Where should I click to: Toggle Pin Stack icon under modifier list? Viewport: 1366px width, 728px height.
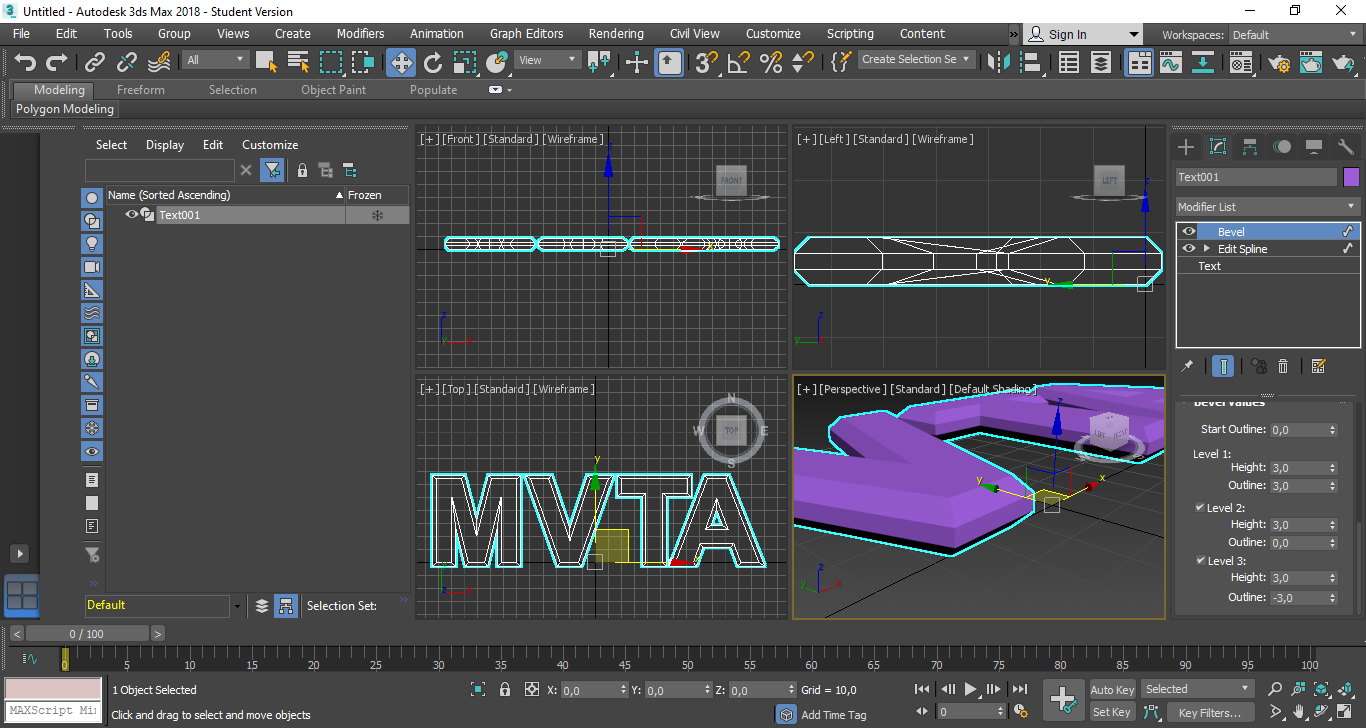coord(1187,366)
